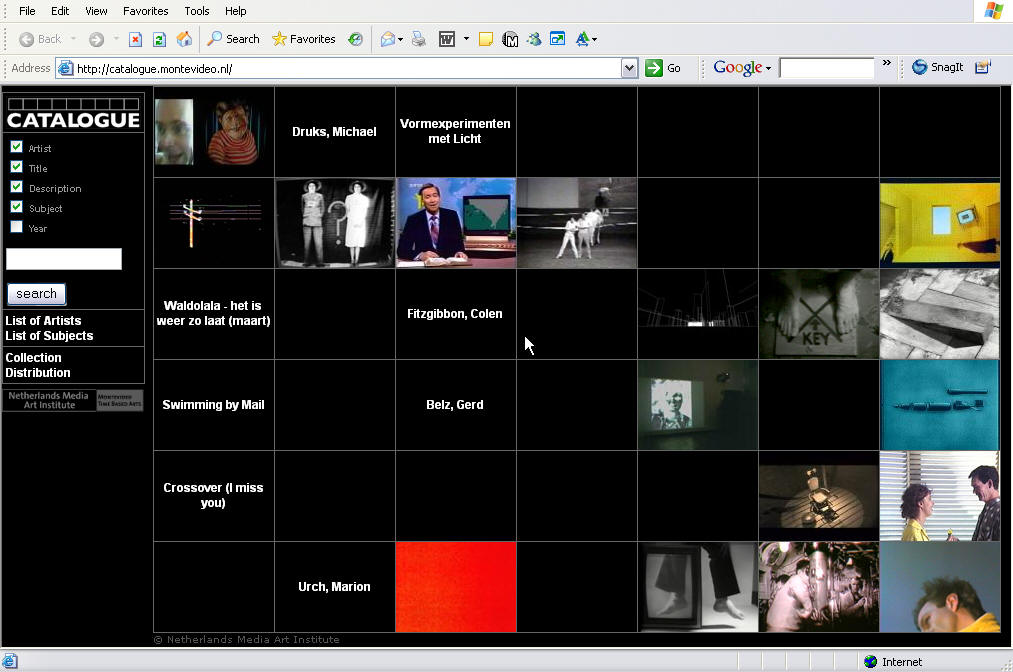Click the Stop loading icon in toolbar
The height and width of the screenshot is (672, 1013).
135,39
